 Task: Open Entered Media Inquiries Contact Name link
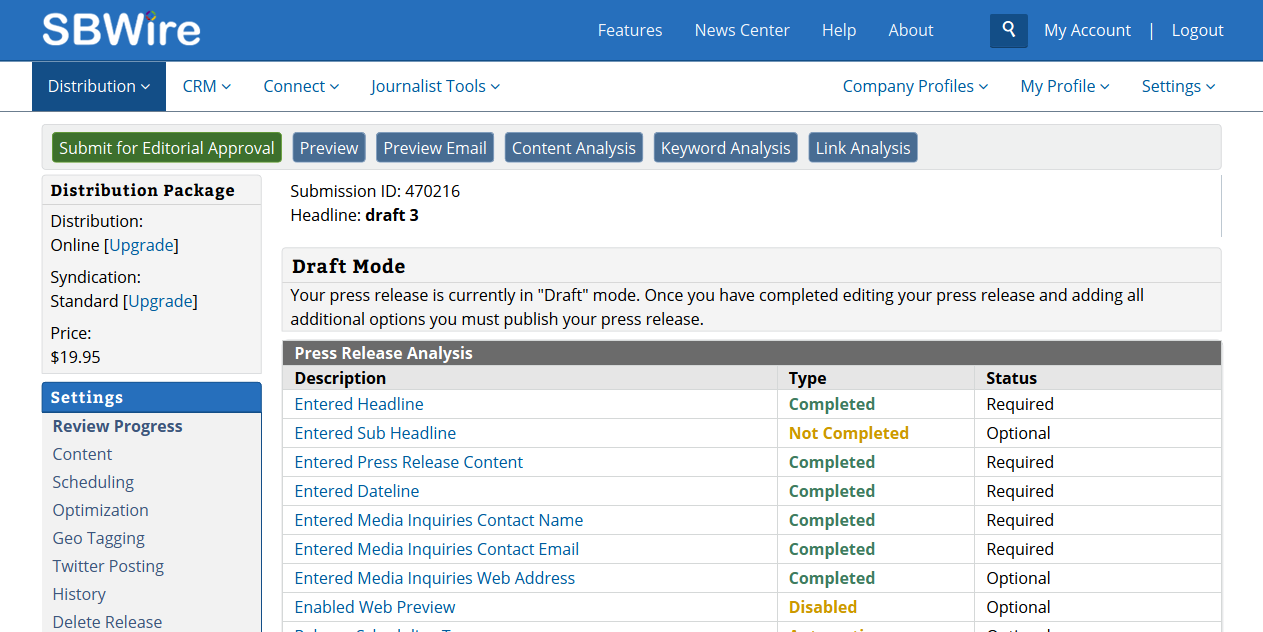[x=439, y=520]
